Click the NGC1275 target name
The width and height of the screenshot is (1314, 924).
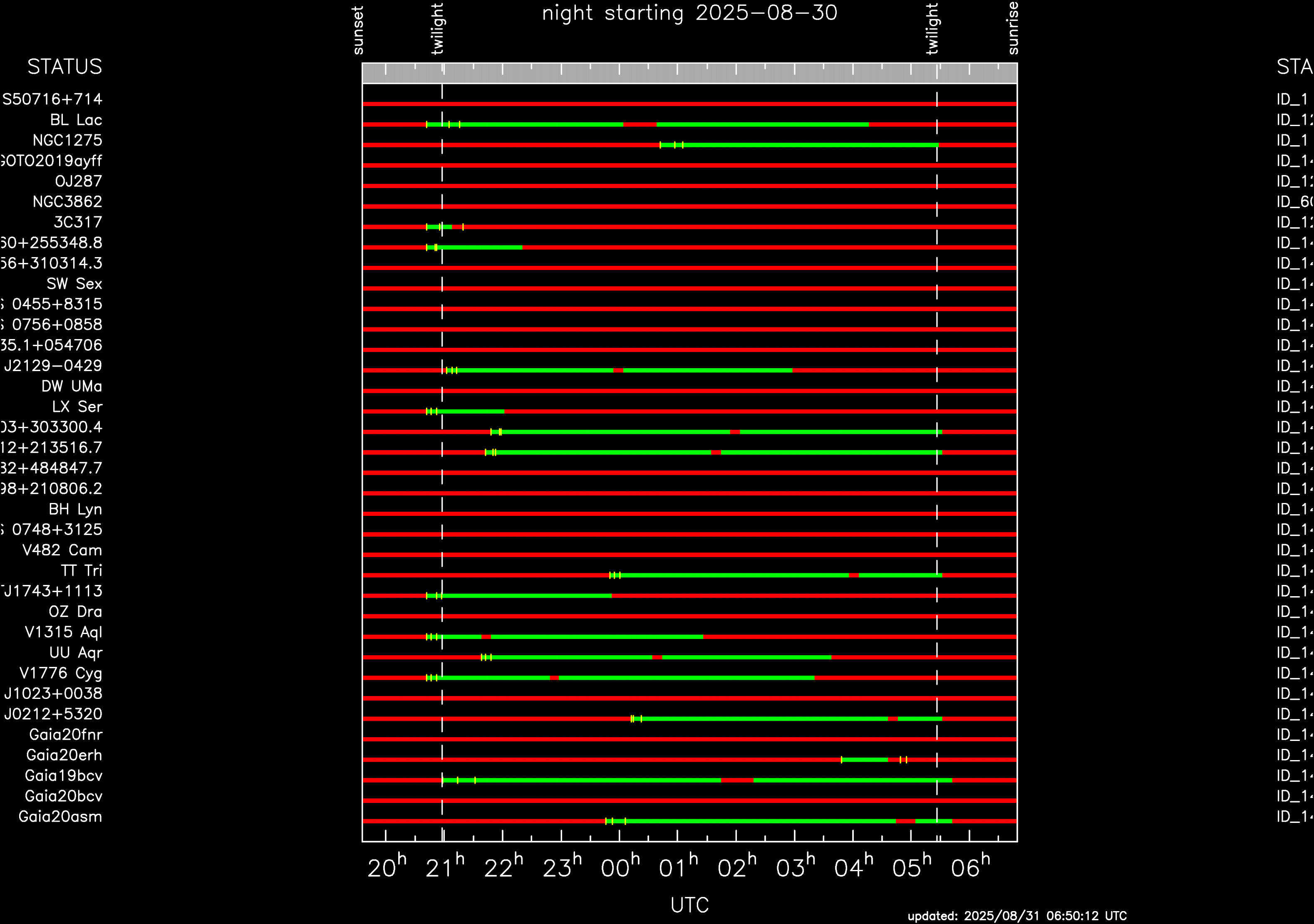[67, 141]
